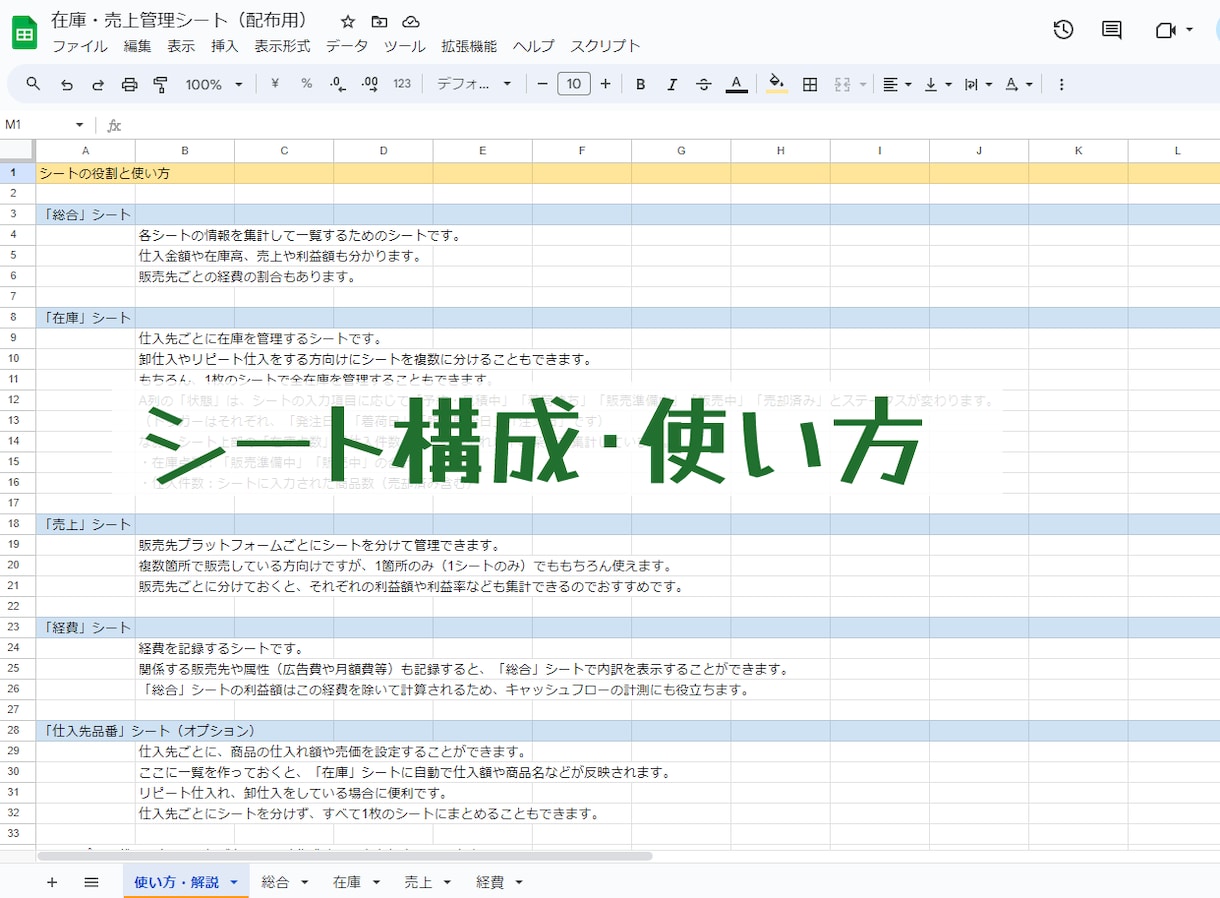Screen dimensions: 1220x898
Task: Open the 拡張機能 menu
Action: [x=469, y=46]
